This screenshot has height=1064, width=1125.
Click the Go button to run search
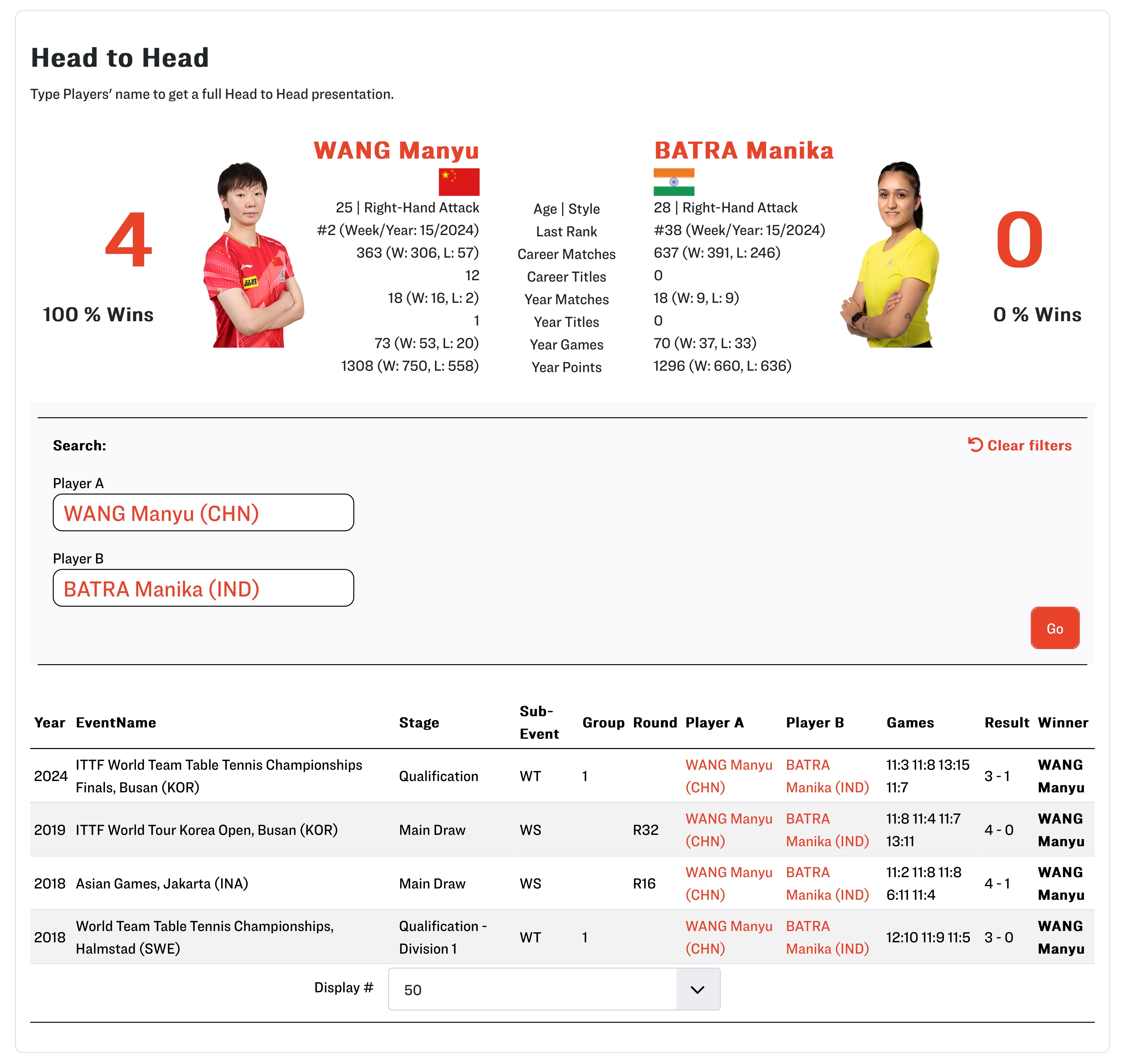click(1055, 628)
